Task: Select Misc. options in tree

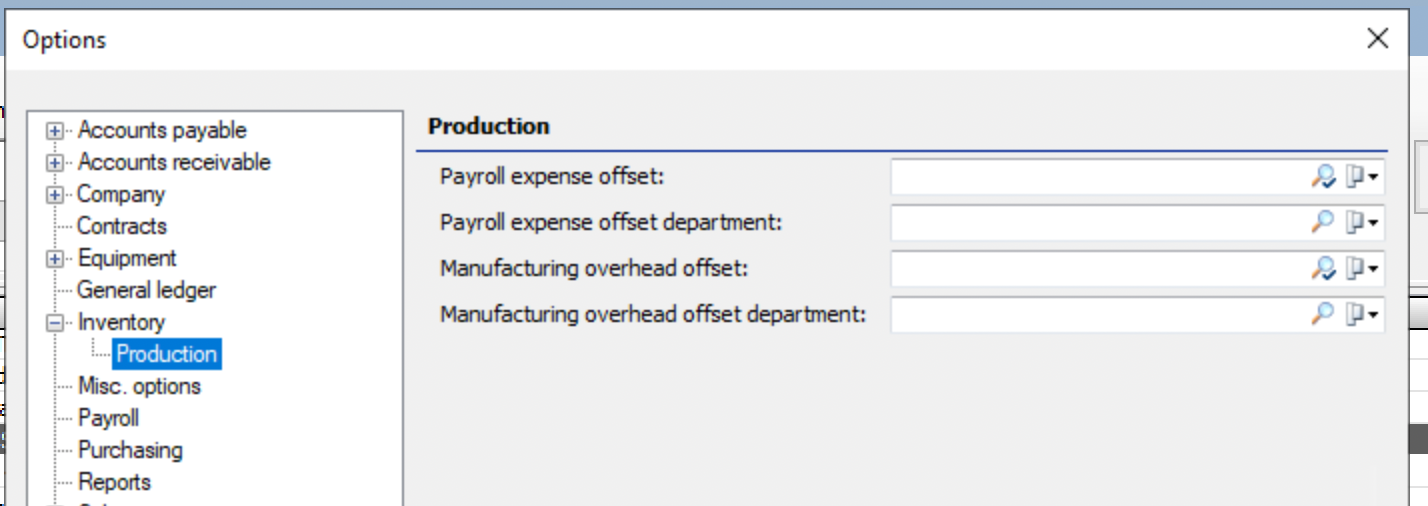Action: [139, 386]
